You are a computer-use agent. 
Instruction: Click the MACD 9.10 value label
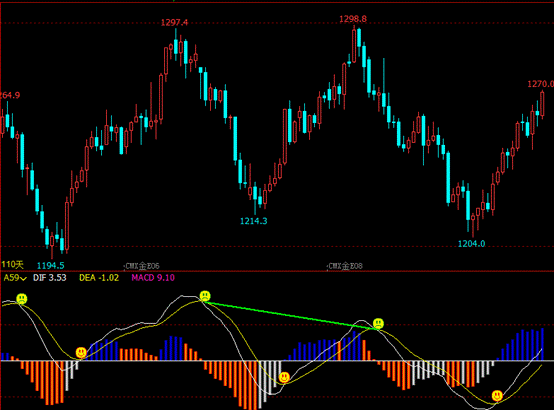[x=153, y=278]
